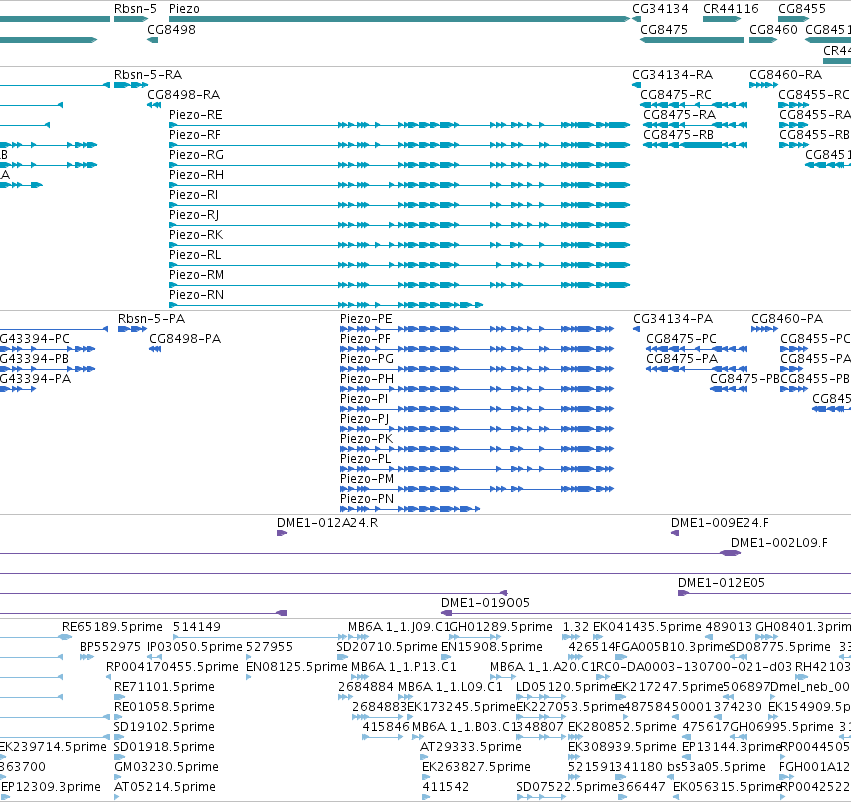
Task: Select the Piezo-RI transcript label
Action: point(193,195)
